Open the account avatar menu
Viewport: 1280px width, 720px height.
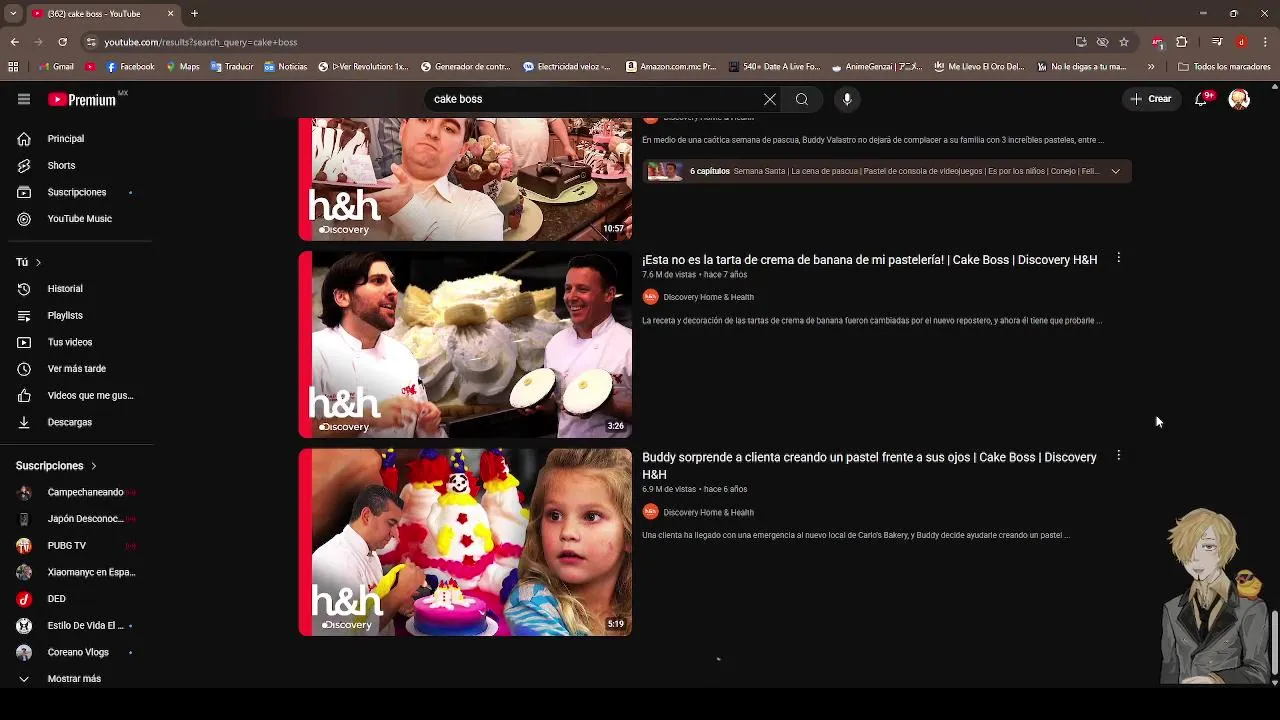1239,99
